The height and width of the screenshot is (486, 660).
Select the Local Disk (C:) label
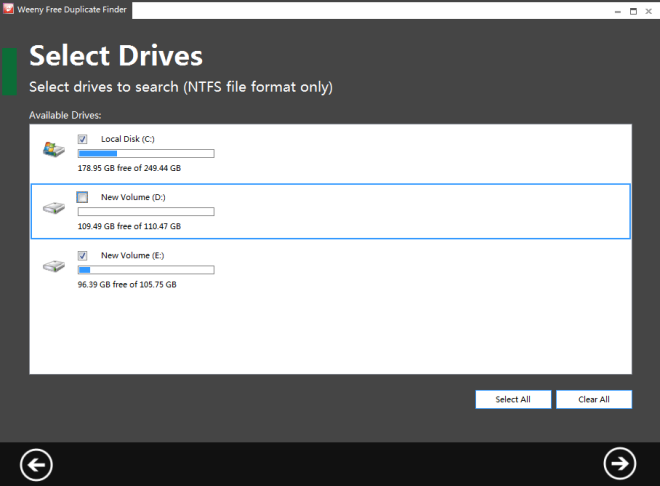pyautogui.click(x=128, y=139)
